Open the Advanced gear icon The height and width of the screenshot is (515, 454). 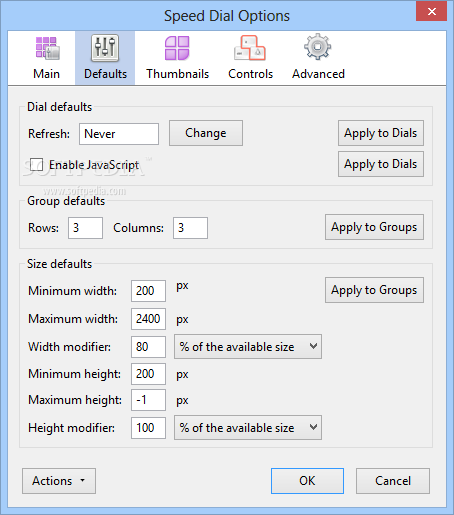318,47
